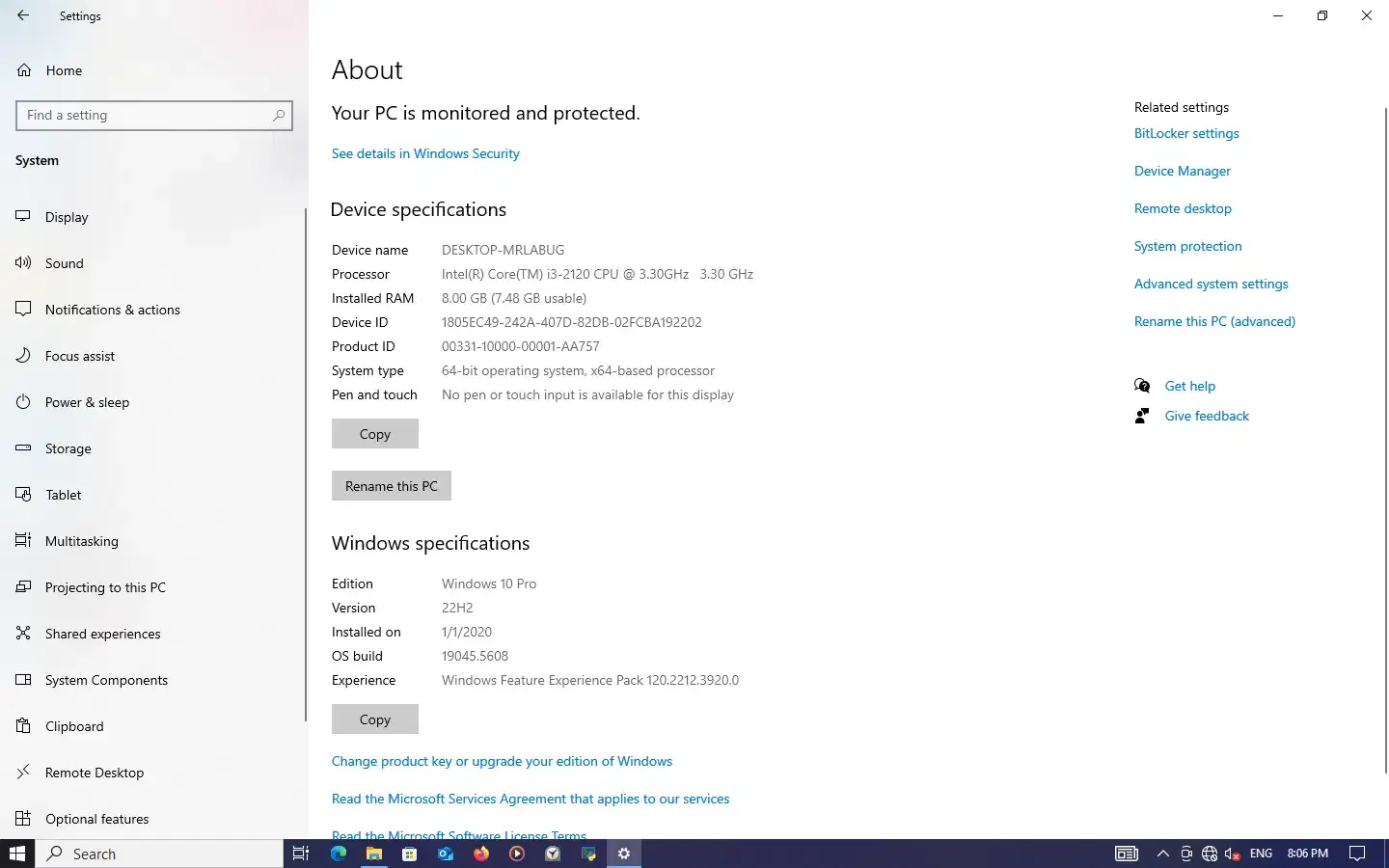This screenshot has height=868, width=1389.
Task: Open See details in Windows Security link
Action: (x=425, y=153)
